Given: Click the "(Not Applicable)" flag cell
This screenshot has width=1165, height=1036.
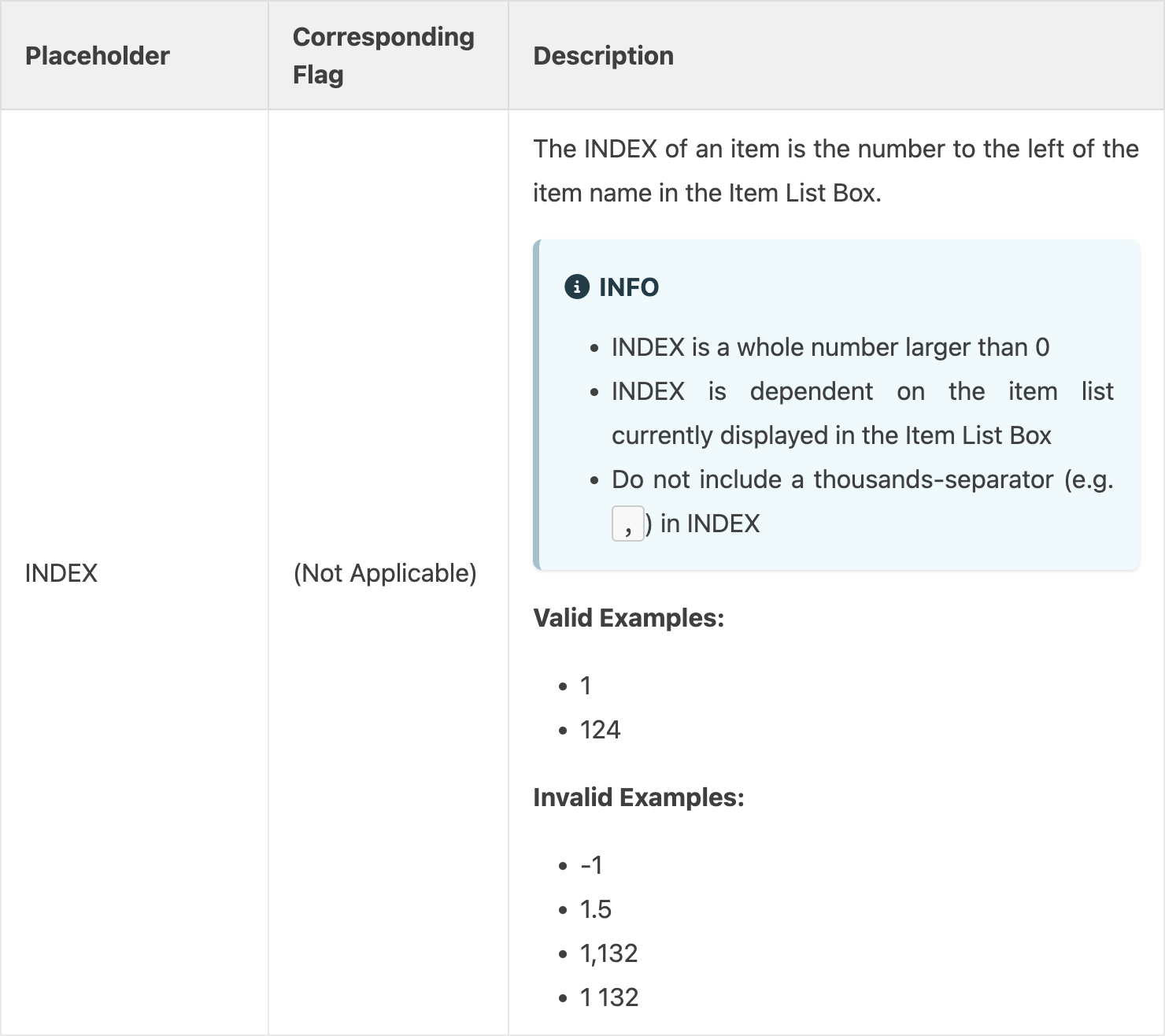Looking at the screenshot, I should click(x=385, y=573).
